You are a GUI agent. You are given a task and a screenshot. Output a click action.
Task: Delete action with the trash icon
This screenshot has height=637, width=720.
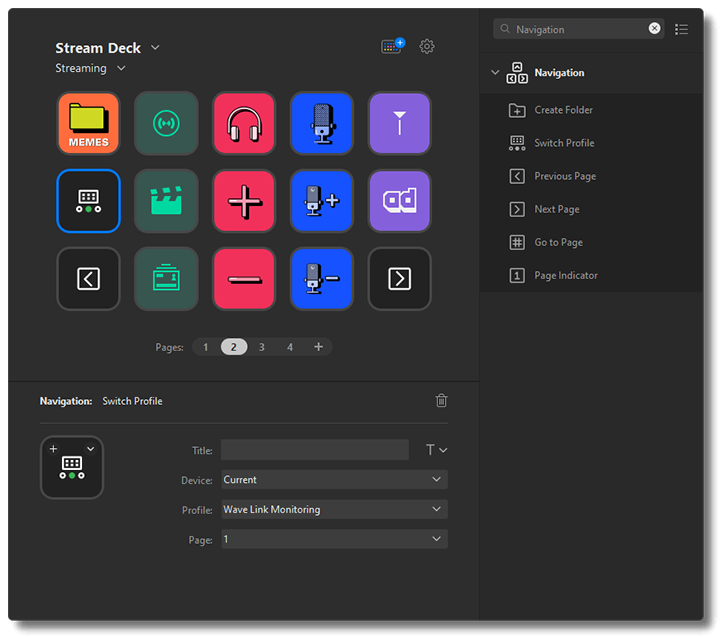[x=441, y=400]
